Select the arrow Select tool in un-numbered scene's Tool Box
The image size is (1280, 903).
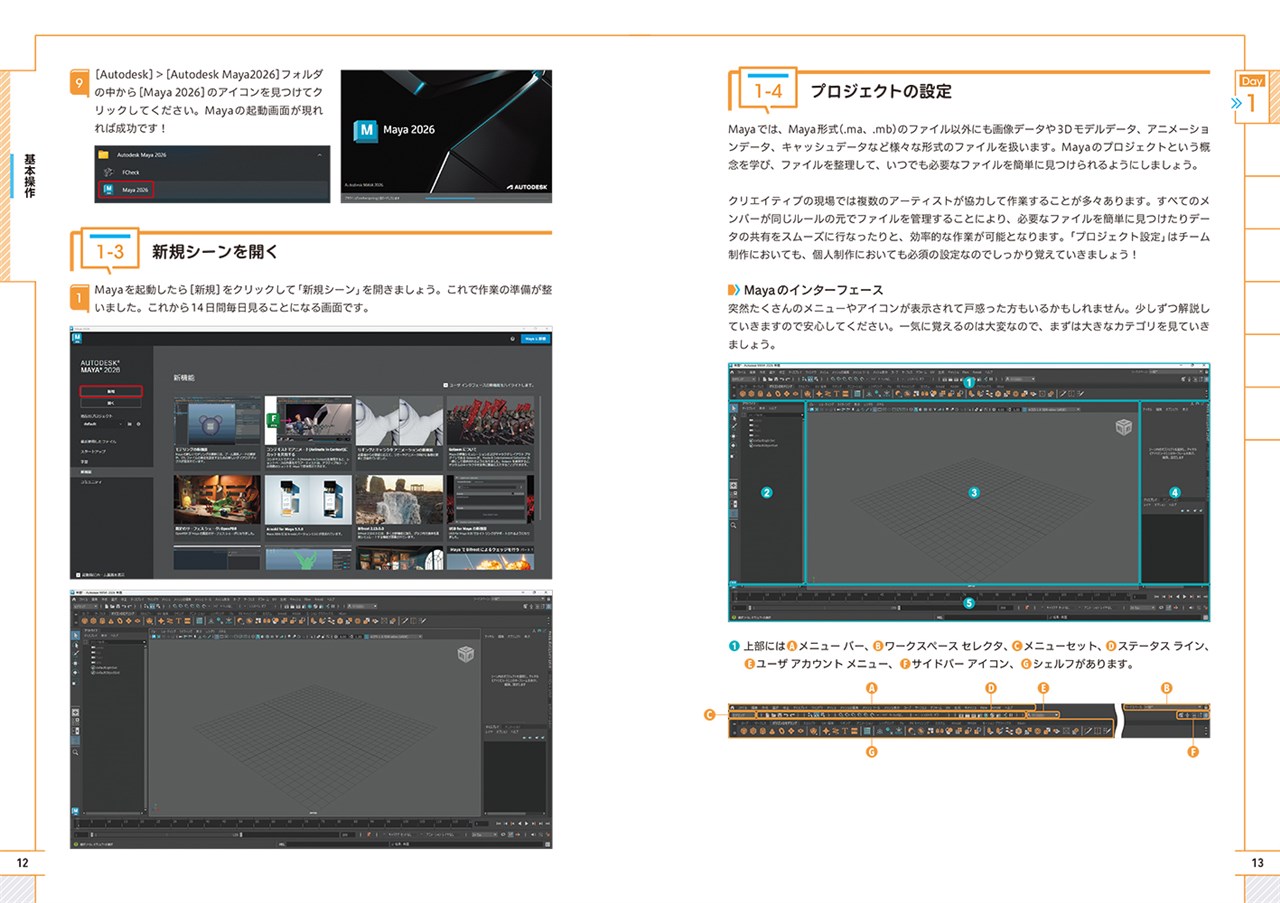click(76, 634)
